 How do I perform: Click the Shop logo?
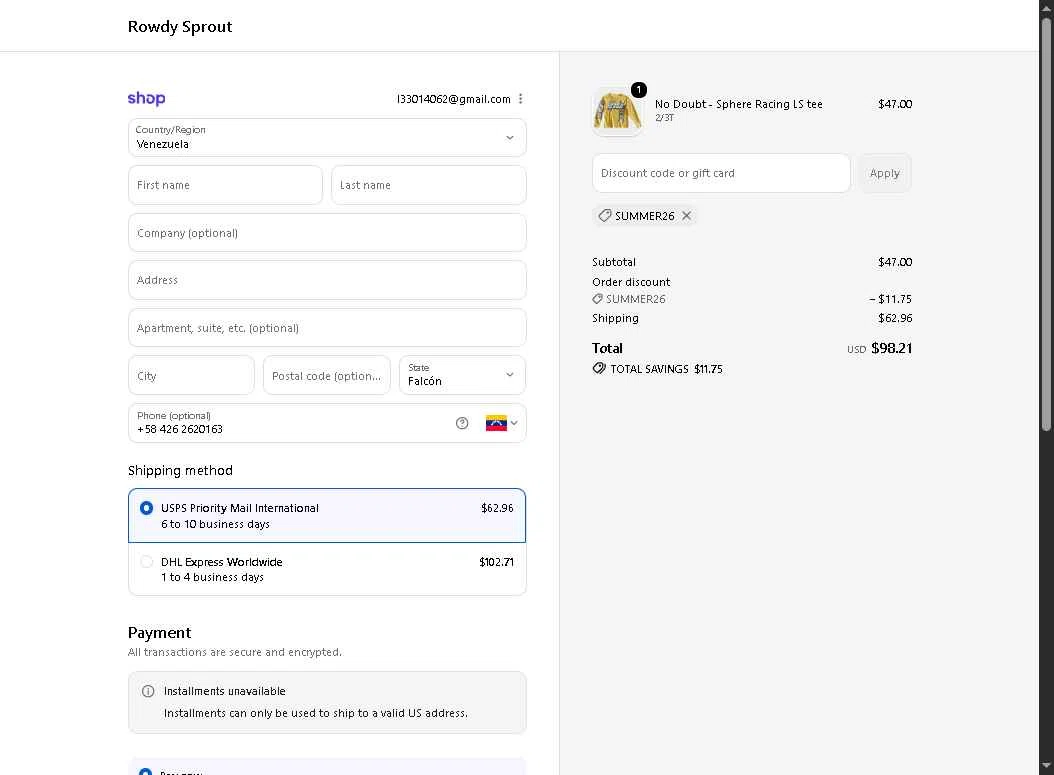coord(147,99)
